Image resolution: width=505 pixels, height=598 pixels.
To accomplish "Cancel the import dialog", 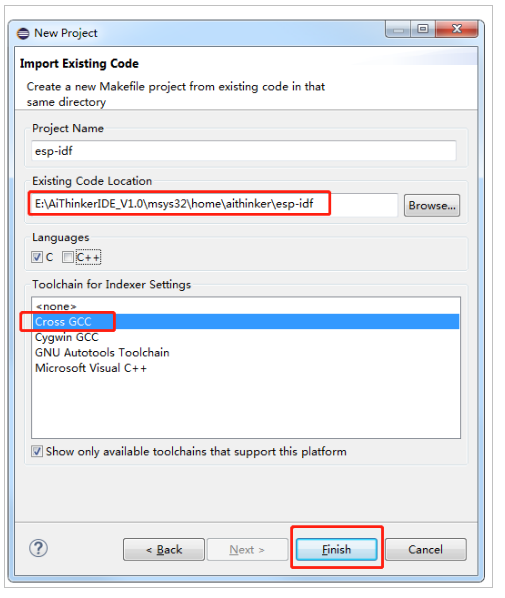I will (426, 550).
